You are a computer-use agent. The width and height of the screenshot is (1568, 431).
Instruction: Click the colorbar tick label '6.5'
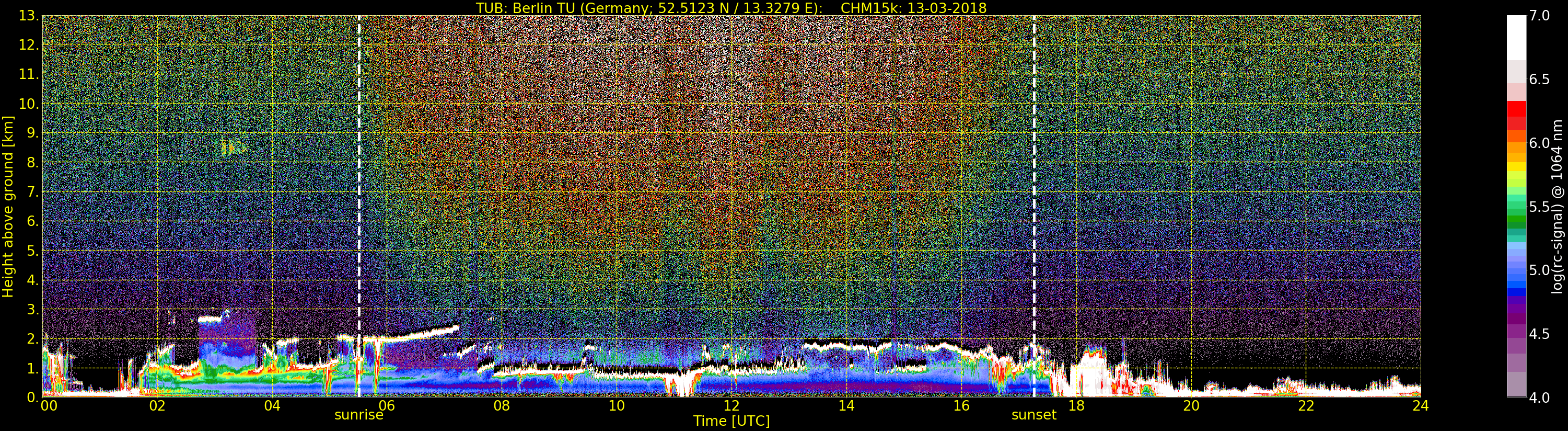[1539, 80]
